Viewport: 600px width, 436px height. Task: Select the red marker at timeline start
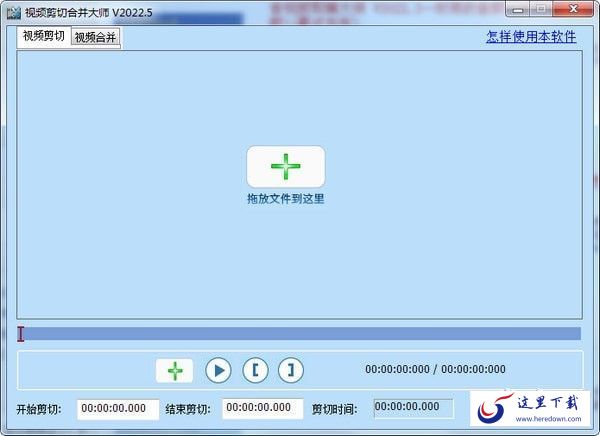[x=21, y=334]
